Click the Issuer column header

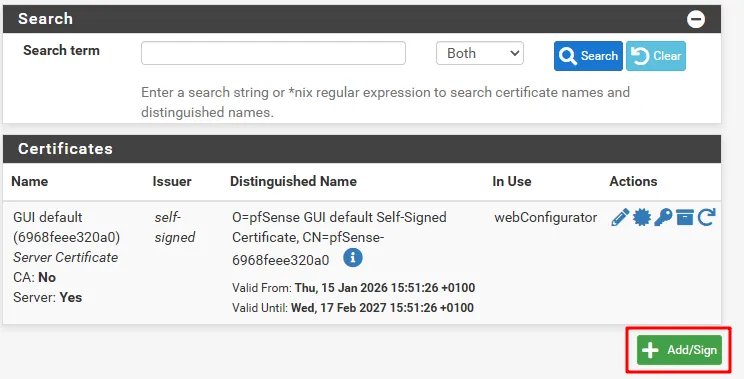click(172, 181)
